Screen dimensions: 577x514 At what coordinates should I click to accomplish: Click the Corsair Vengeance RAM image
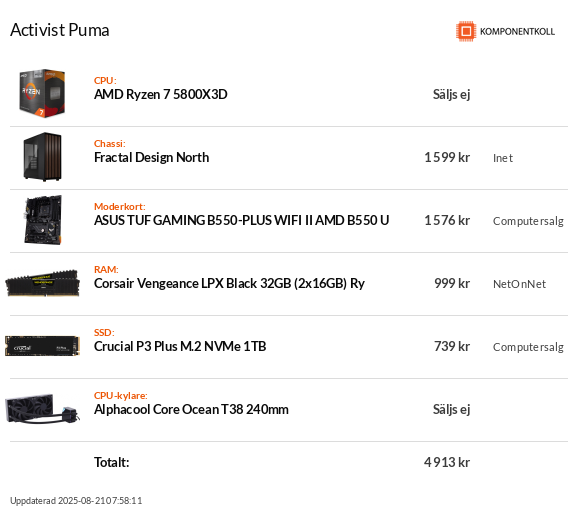click(42, 283)
